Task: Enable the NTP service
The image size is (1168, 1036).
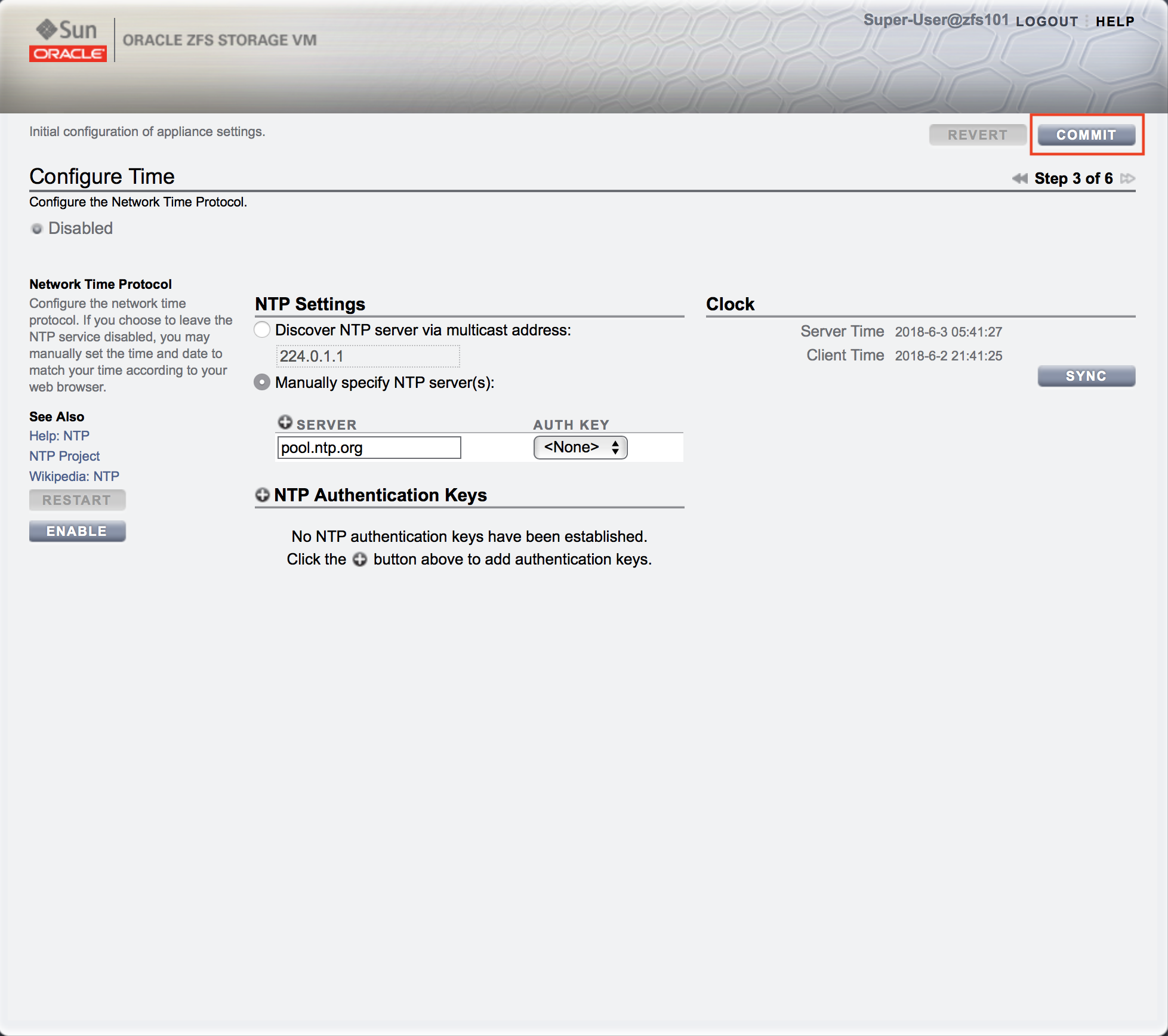Action: [x=78, y=531]
